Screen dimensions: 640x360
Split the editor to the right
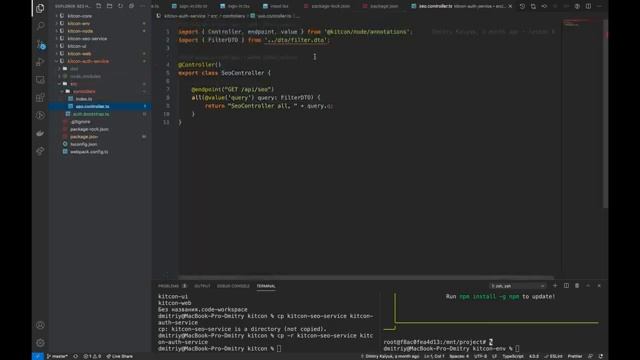[x=588, y=6]
